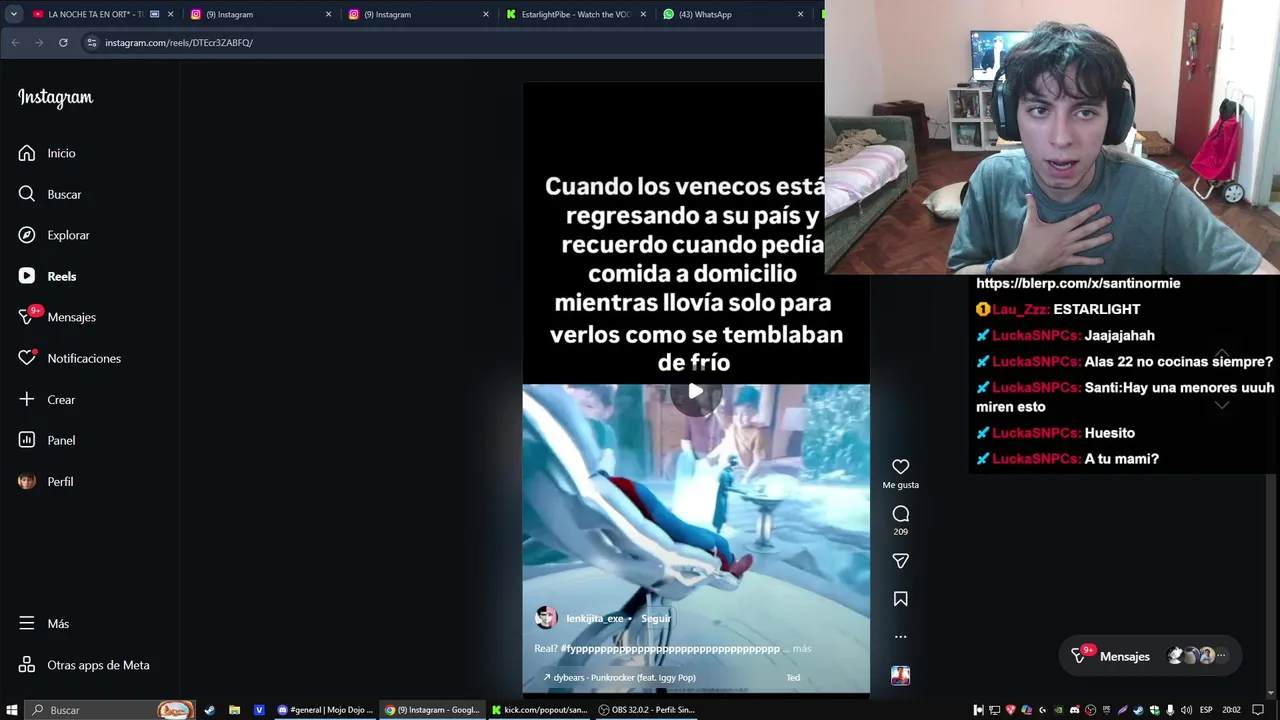
Task: Open lenkijita_exe's profile picture
Action: tap(546, 618)
